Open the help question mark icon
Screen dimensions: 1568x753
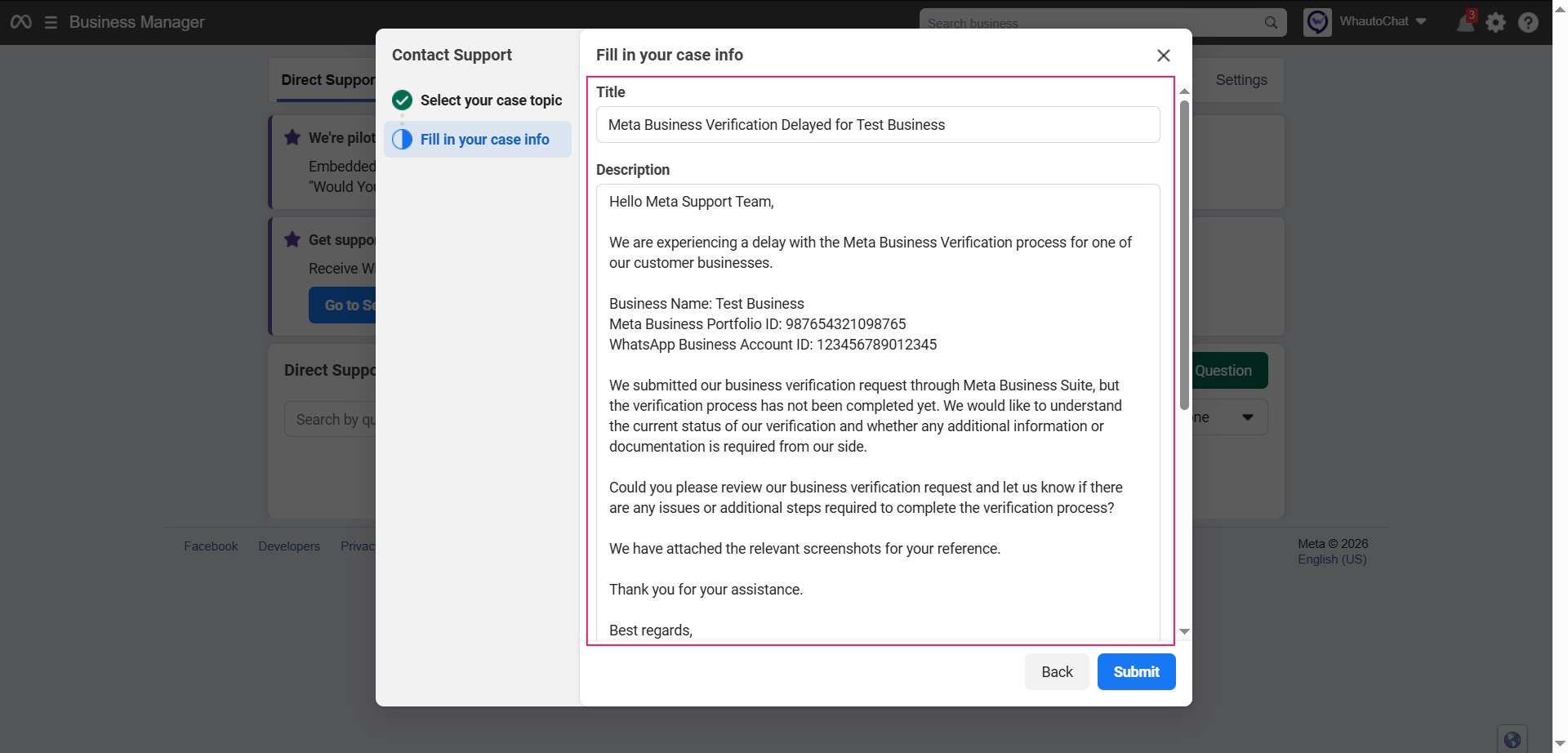point(1528,22)
